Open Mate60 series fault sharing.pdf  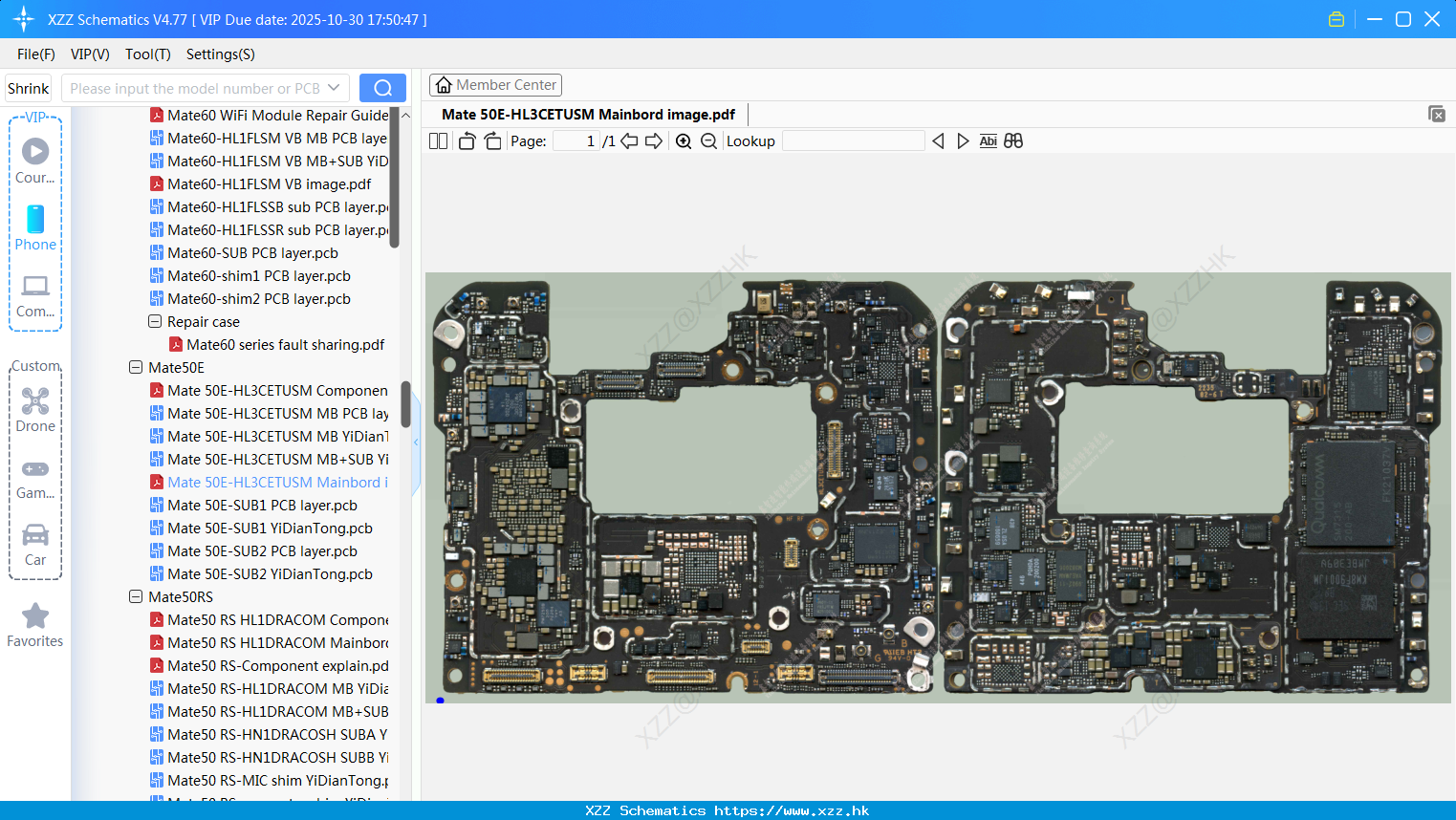pos(276,345)
